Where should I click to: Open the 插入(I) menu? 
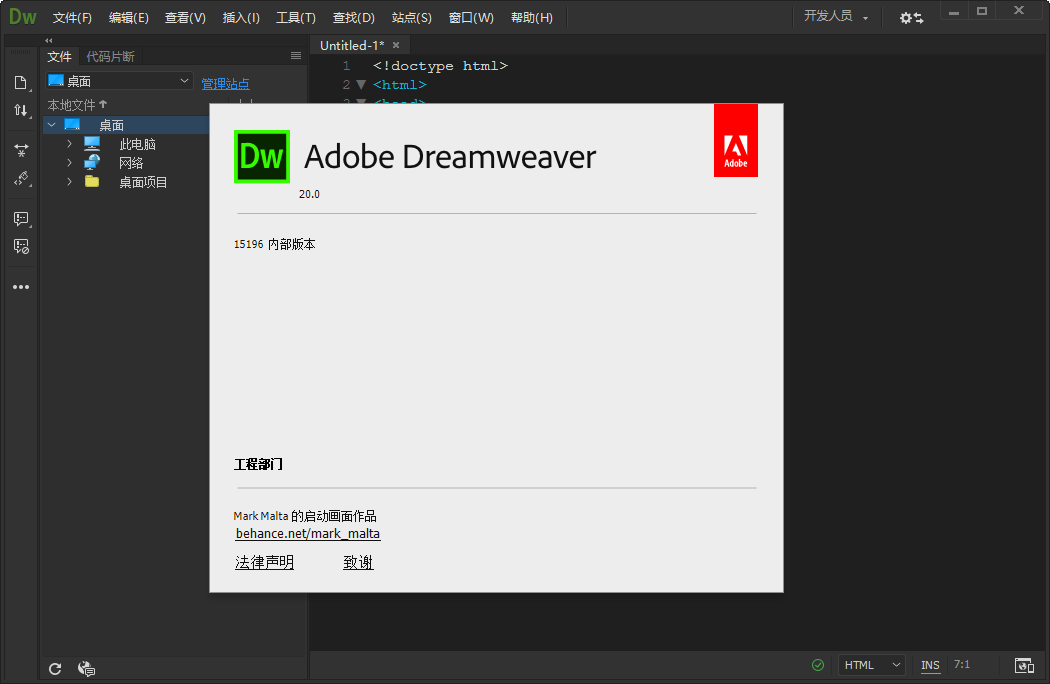[241, 17]
